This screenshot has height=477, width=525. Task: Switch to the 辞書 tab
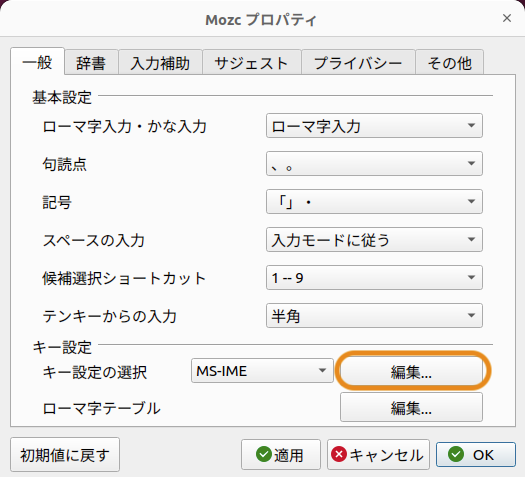click(x=91, y=63)
